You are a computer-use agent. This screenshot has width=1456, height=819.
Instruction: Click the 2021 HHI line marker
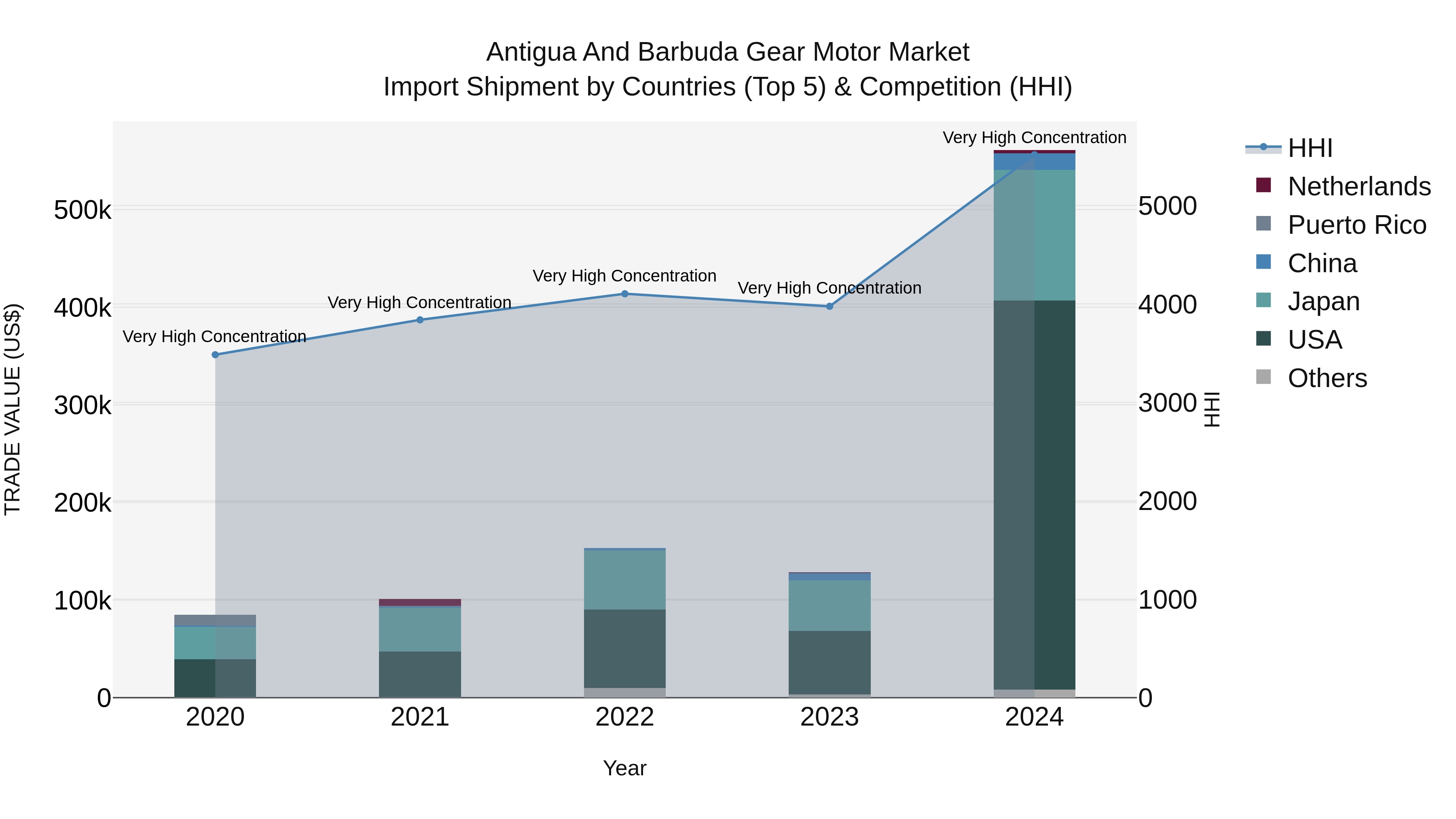420,320
